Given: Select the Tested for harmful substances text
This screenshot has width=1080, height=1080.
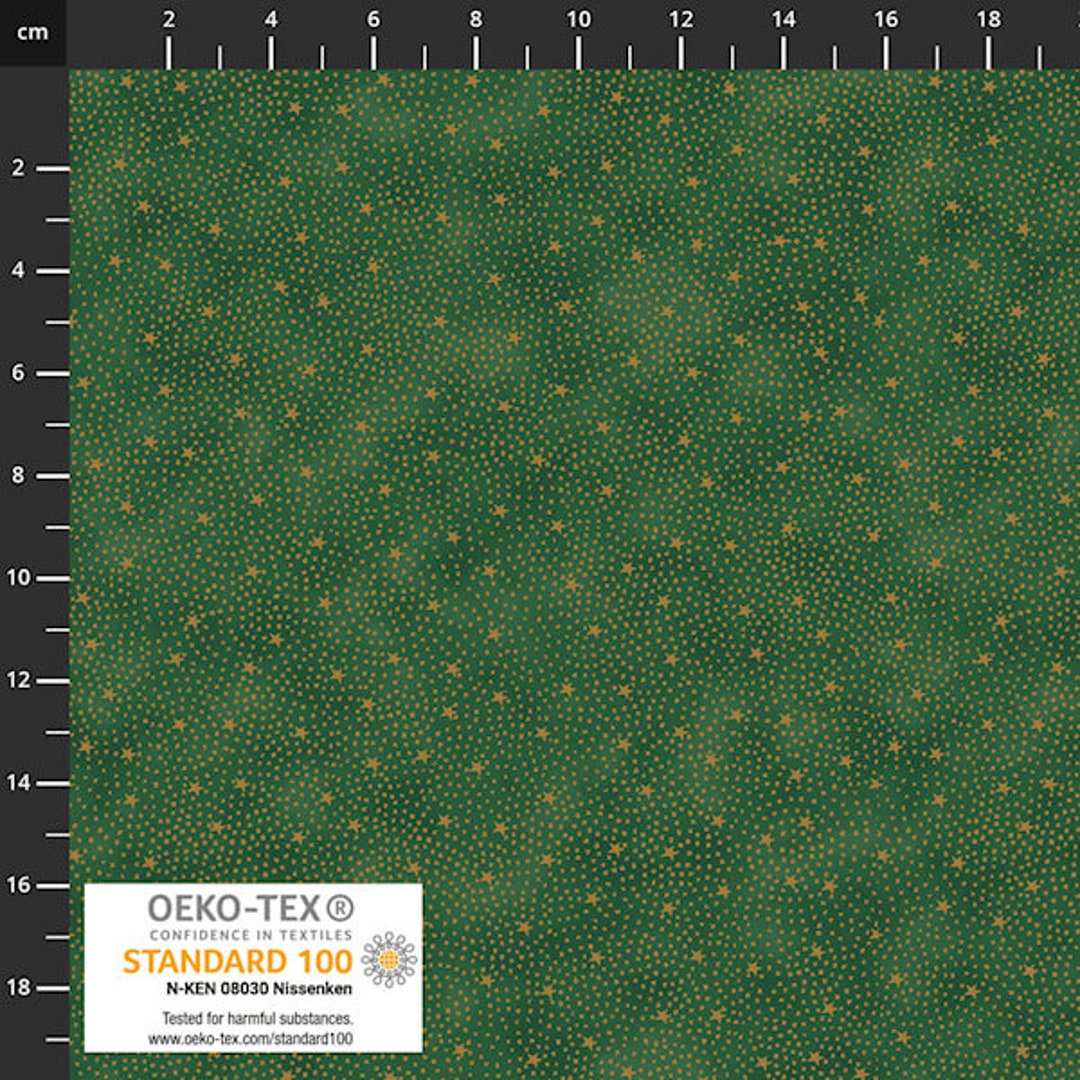Looking at the screenshot, I should [258, 1016].
